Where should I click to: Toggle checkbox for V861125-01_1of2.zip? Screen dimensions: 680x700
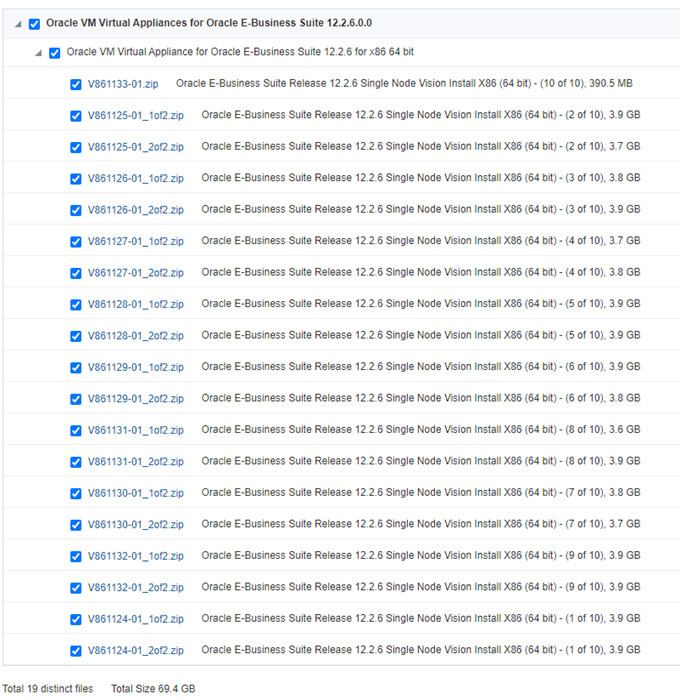(x=76, y=116)
